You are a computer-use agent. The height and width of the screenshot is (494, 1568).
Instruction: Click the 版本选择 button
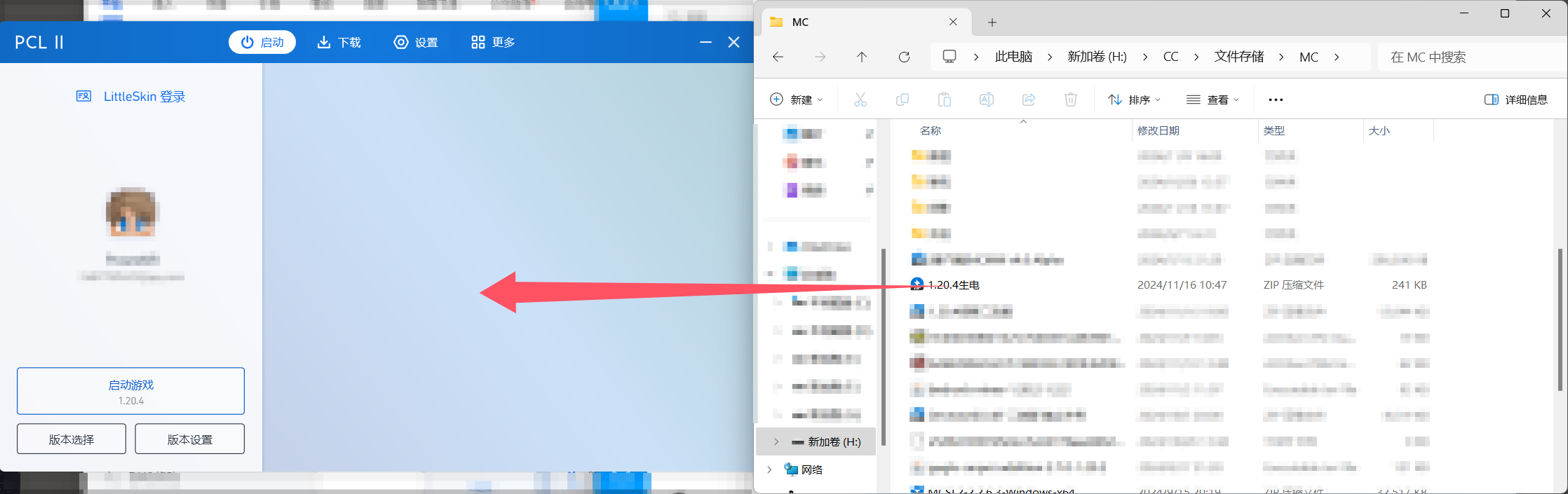pyautogui.click(x=72, y=439)
